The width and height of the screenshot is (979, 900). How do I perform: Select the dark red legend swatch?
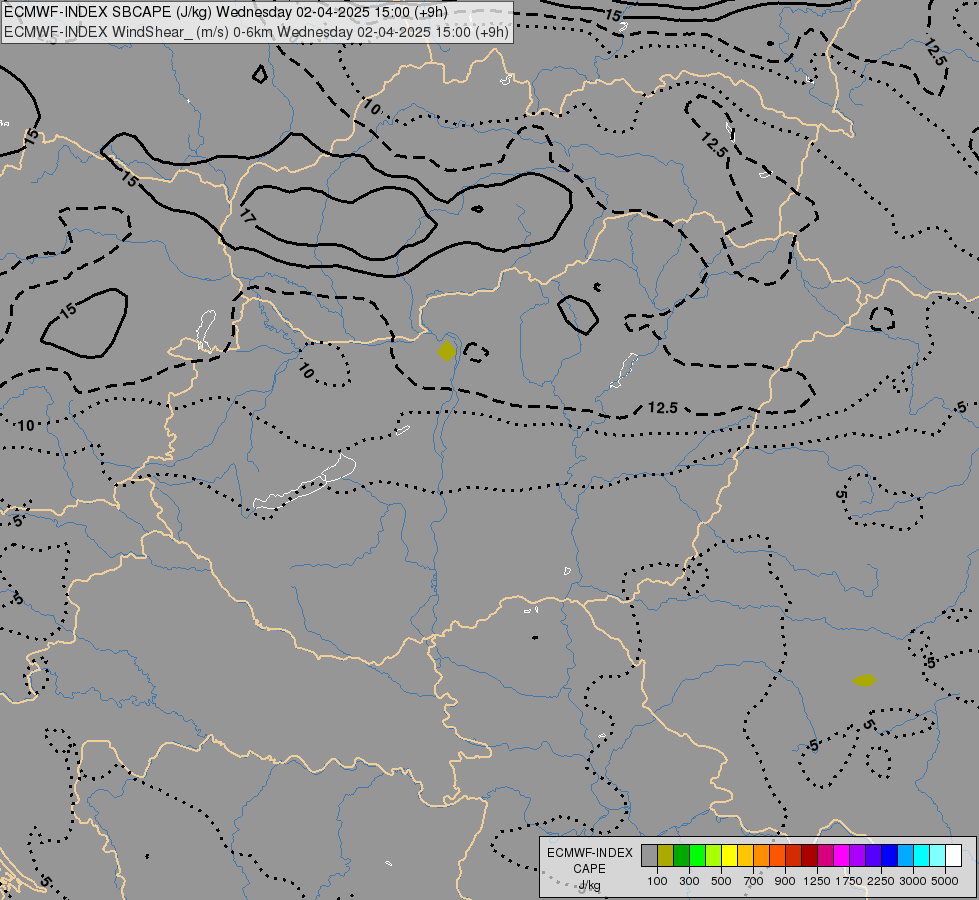809,856
